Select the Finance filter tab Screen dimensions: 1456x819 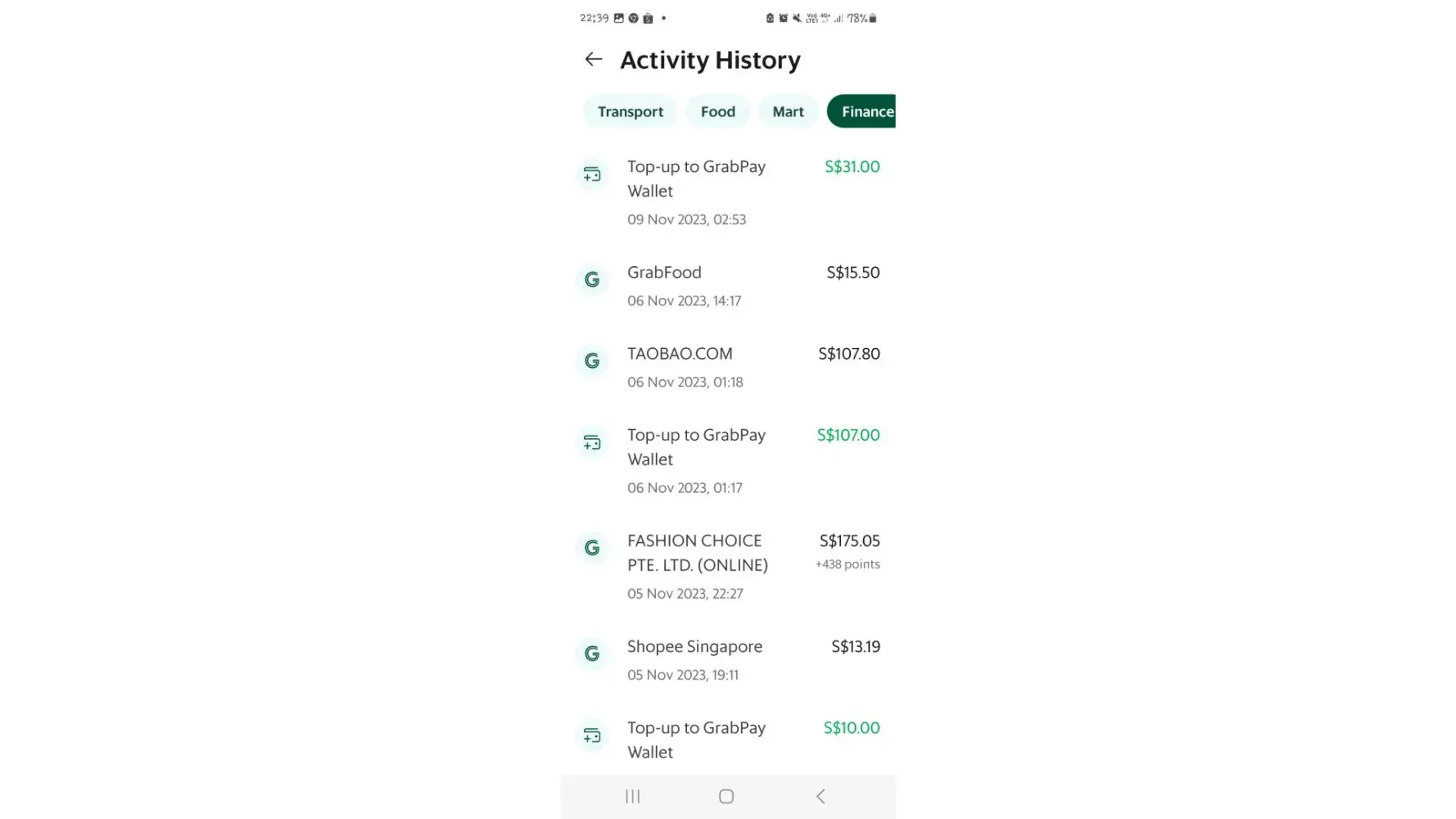click(864, 111)
